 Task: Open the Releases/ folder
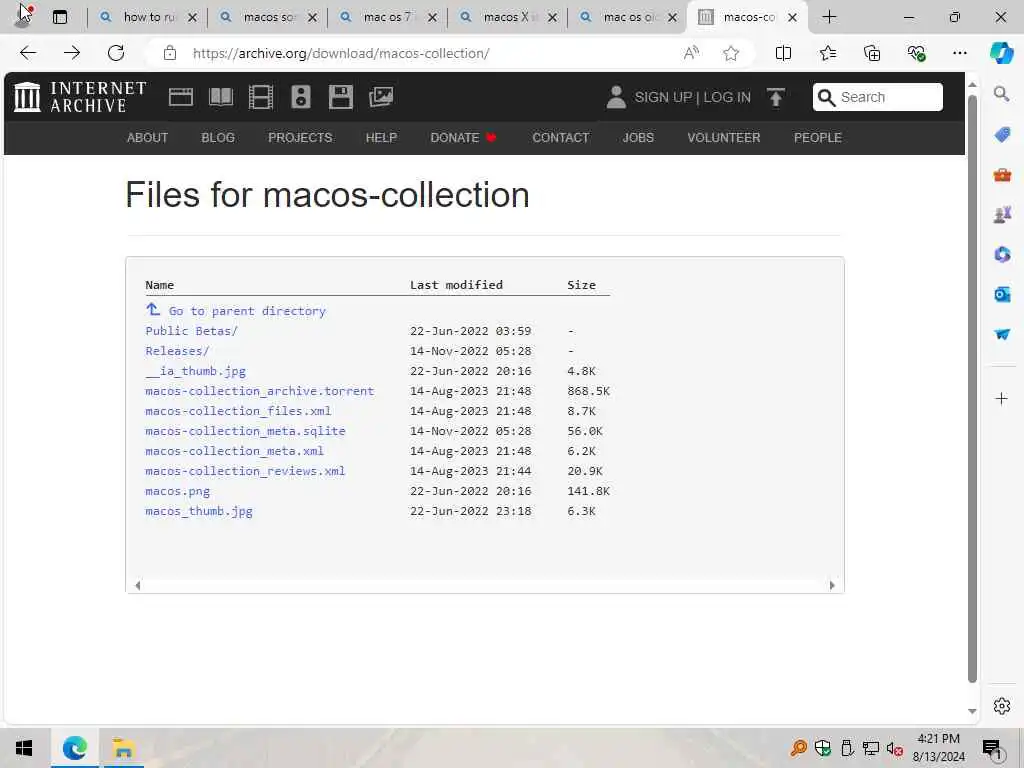(177, 351)
